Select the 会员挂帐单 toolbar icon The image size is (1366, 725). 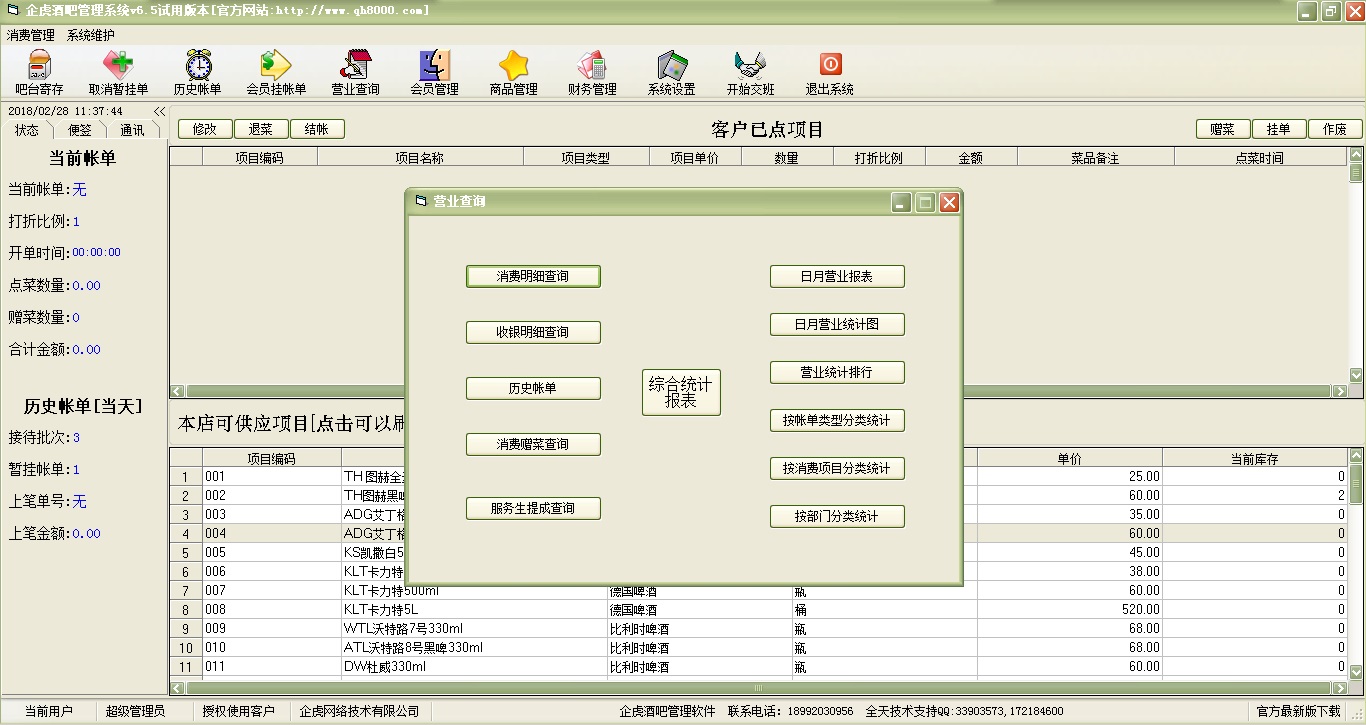click(x=276, y=73)
